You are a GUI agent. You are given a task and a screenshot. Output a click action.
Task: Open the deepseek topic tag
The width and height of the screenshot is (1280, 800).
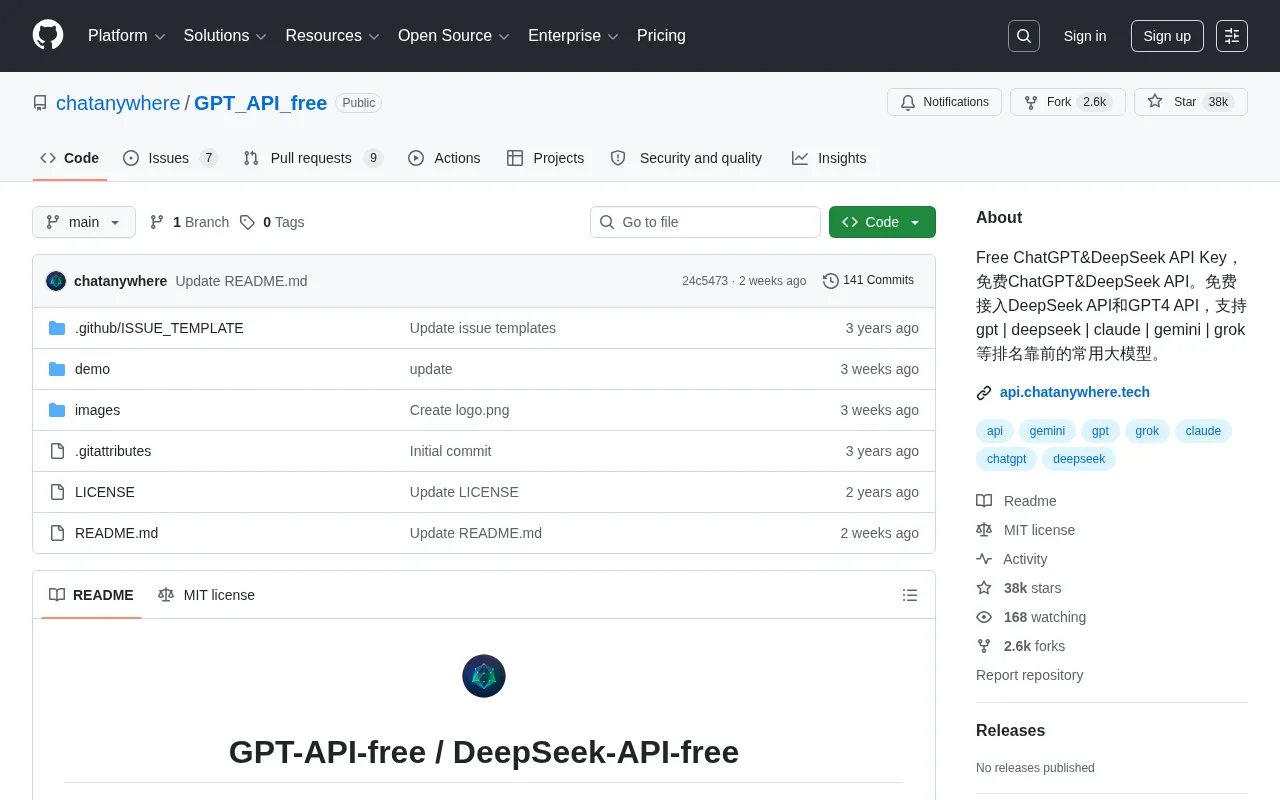[1079, 459]
